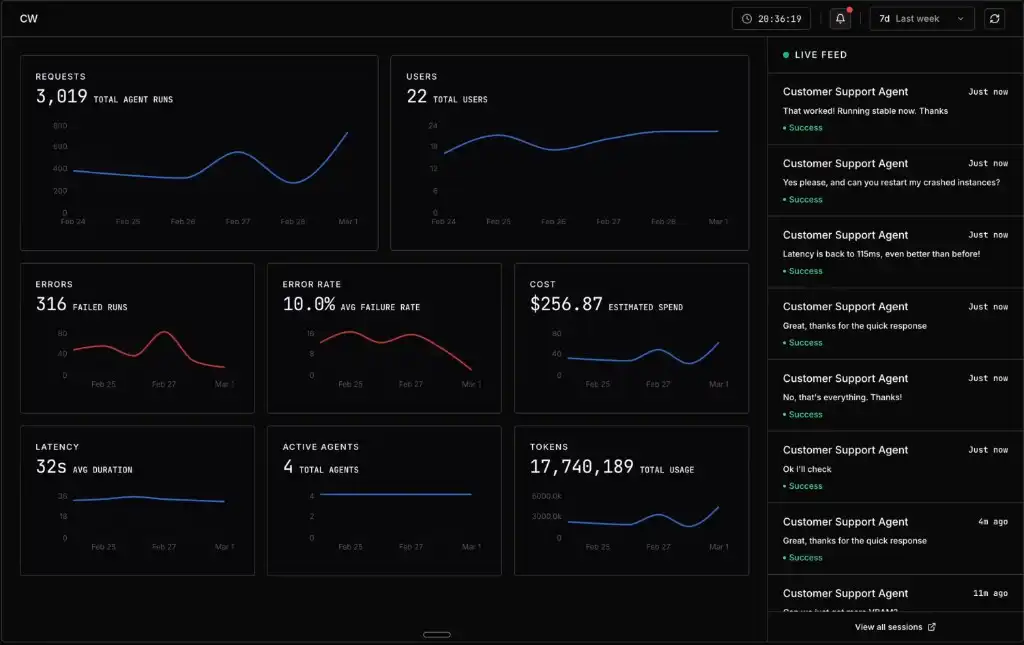Click the CW logo in the top left

coord(28,18)
